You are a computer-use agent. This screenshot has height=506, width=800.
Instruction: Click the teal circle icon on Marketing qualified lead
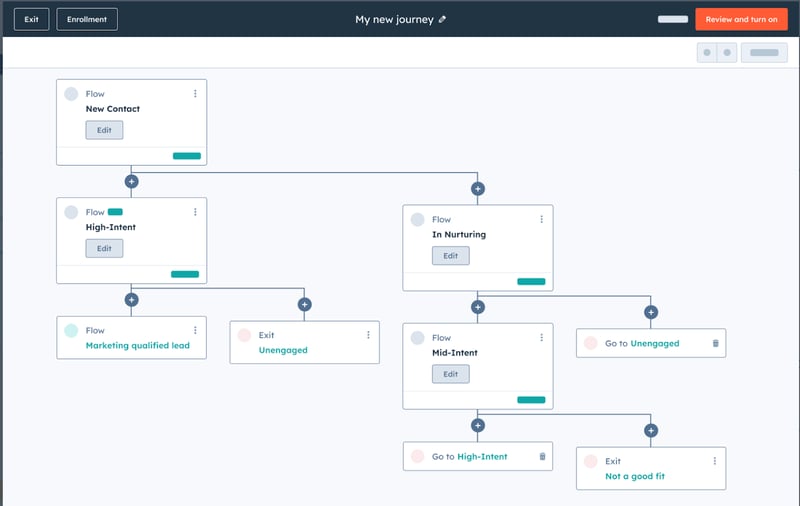(71, 331)
